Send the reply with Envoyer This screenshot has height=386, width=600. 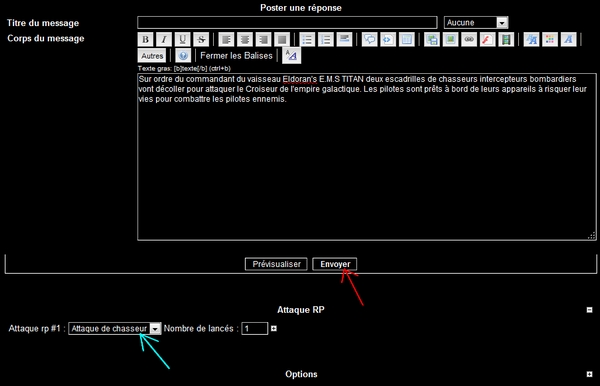[335, 264]
